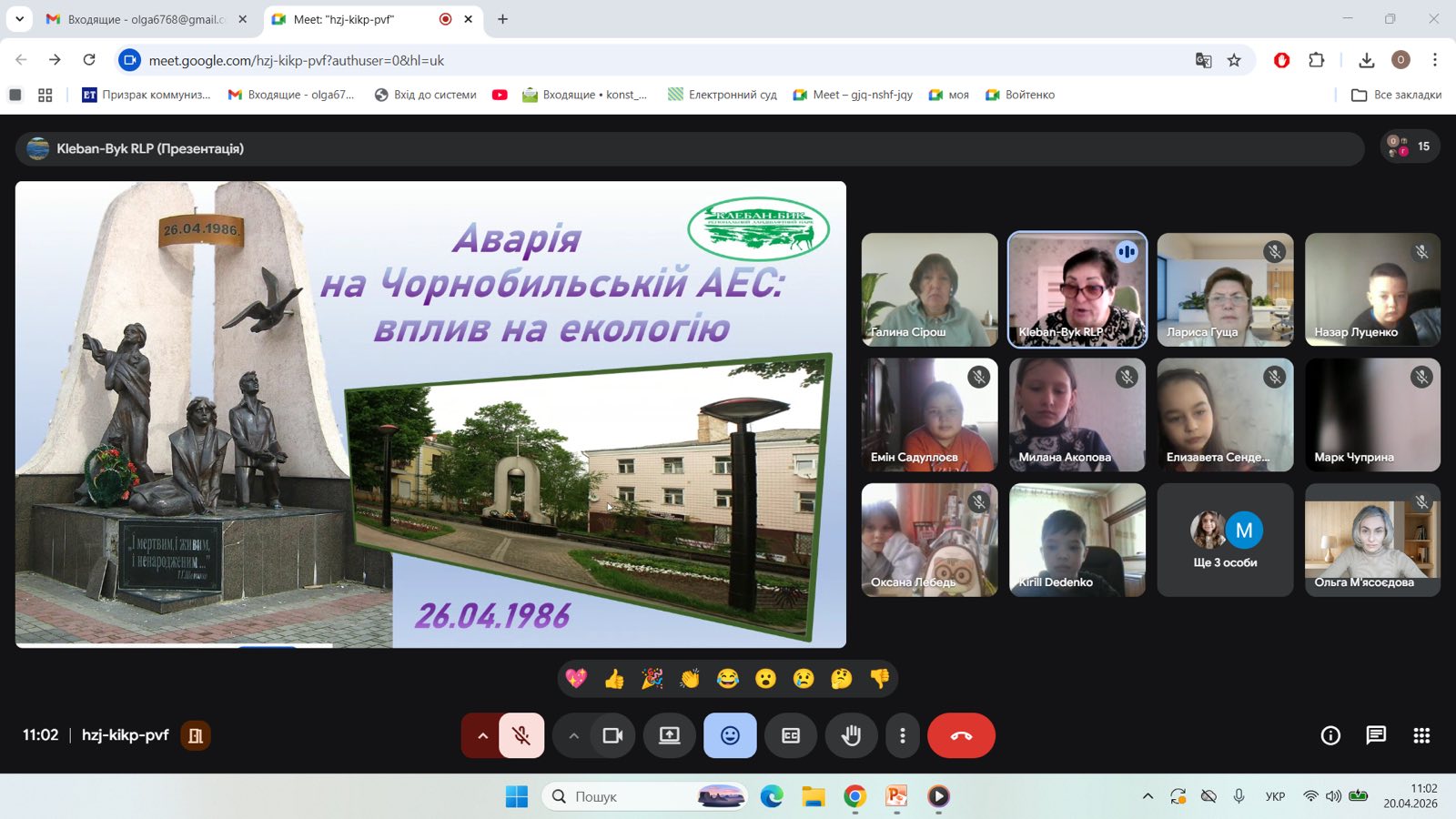Open the activities grid icon
Viewport: 1456px width, 819px height.
point(1421,735)
